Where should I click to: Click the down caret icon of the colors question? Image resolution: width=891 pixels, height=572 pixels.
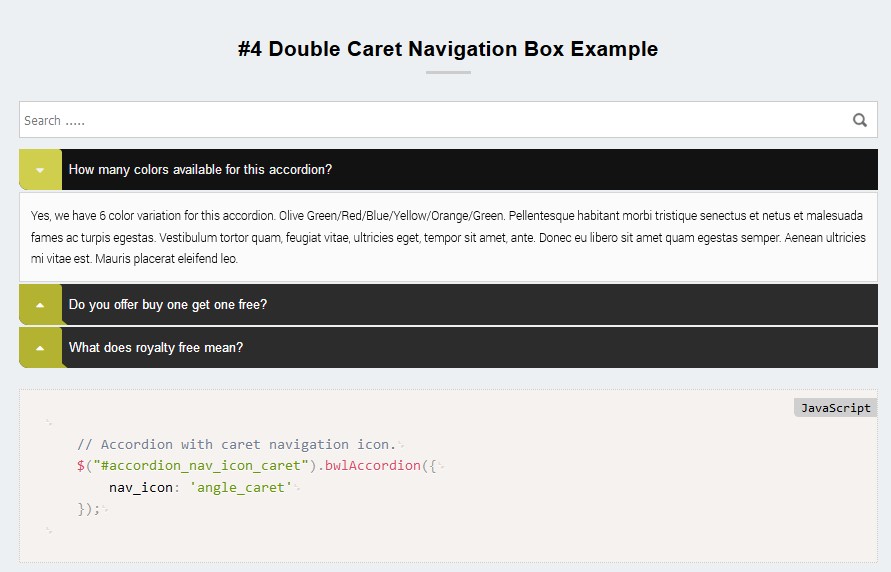(40, 170)
